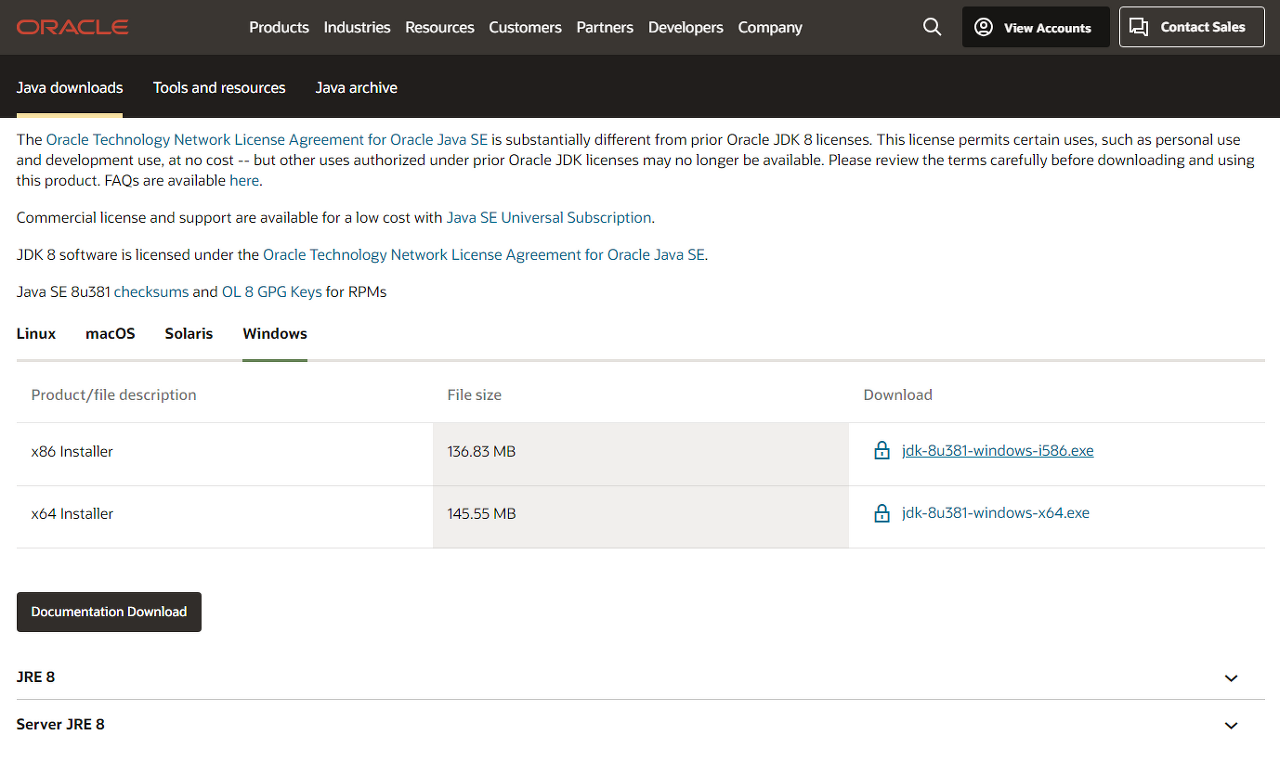Image resolution: width=1280 pixels, height=774 pixels.
Task: Download jdk-8u381-windows-x64.exe
Action: (x=996, y=513)
